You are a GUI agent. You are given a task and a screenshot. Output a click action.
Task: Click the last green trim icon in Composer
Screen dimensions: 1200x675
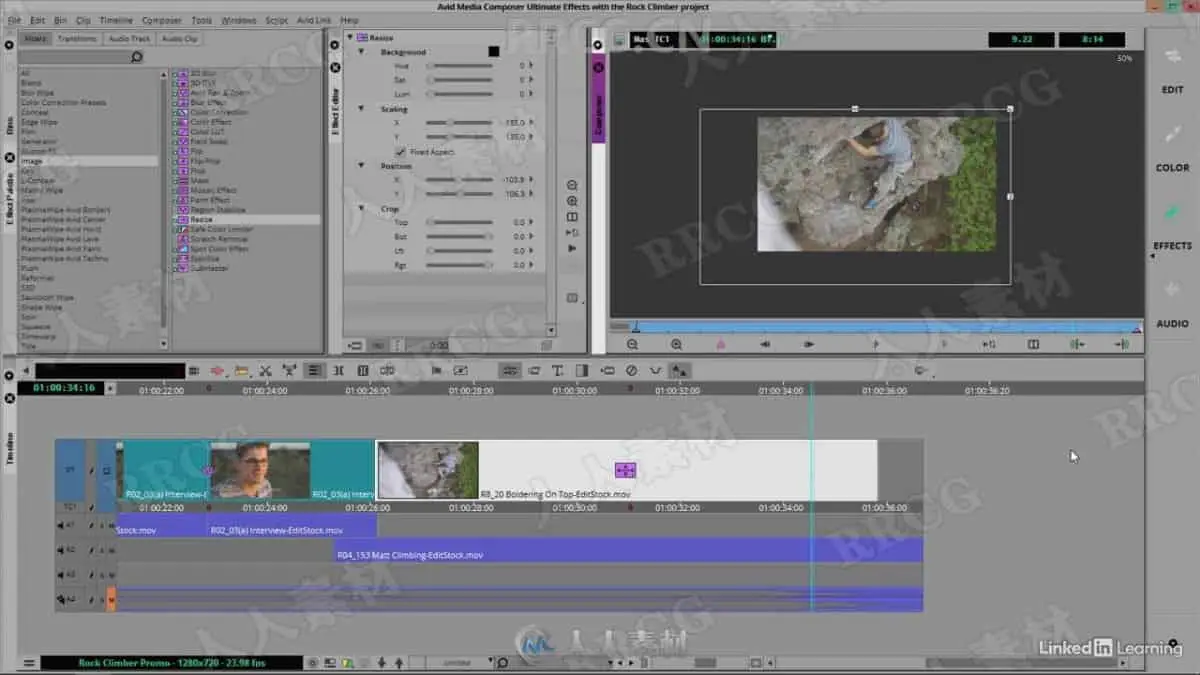(1122, 344)
